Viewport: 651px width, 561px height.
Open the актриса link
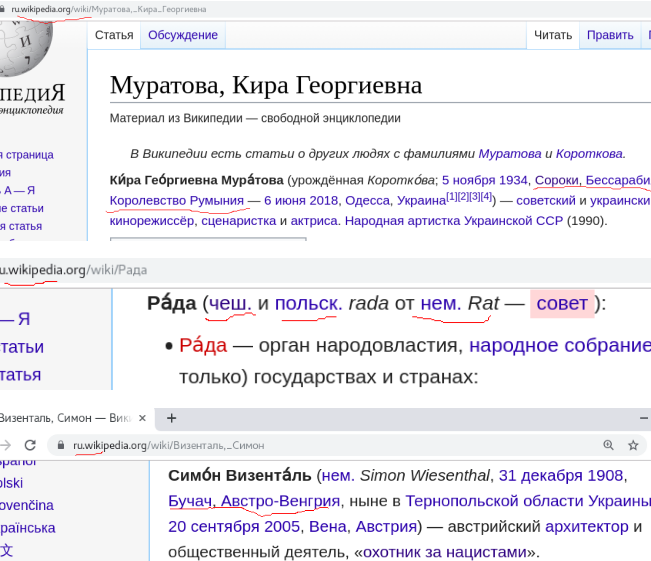coord(314,220)
